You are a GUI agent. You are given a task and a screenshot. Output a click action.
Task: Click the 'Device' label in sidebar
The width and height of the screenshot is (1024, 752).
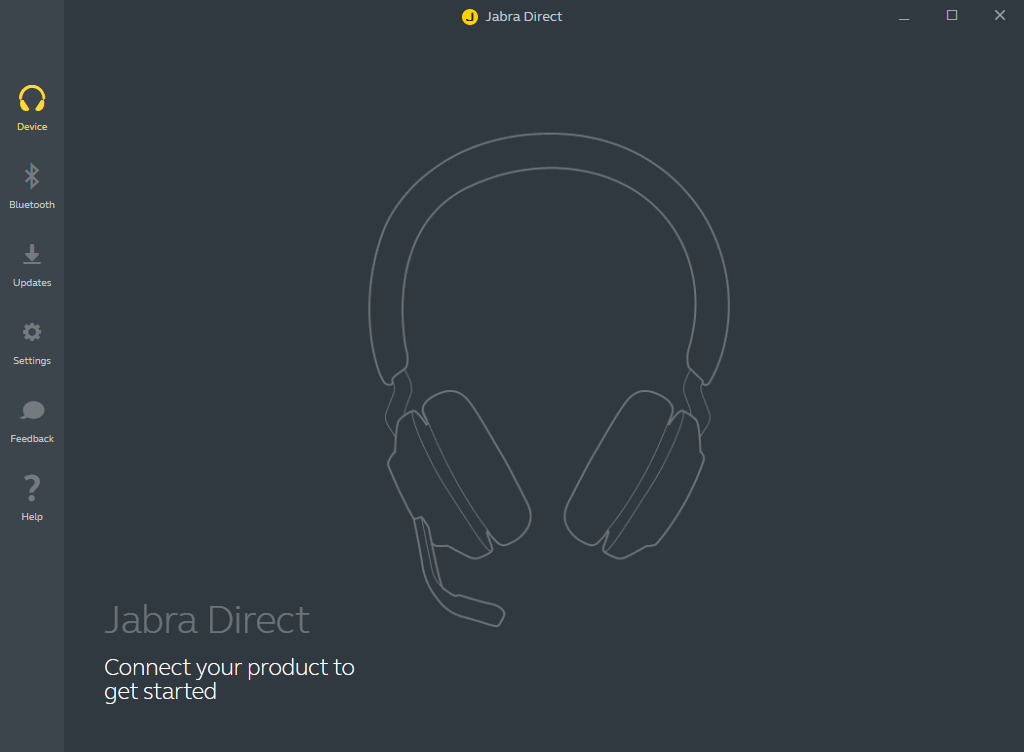point(32,127)
